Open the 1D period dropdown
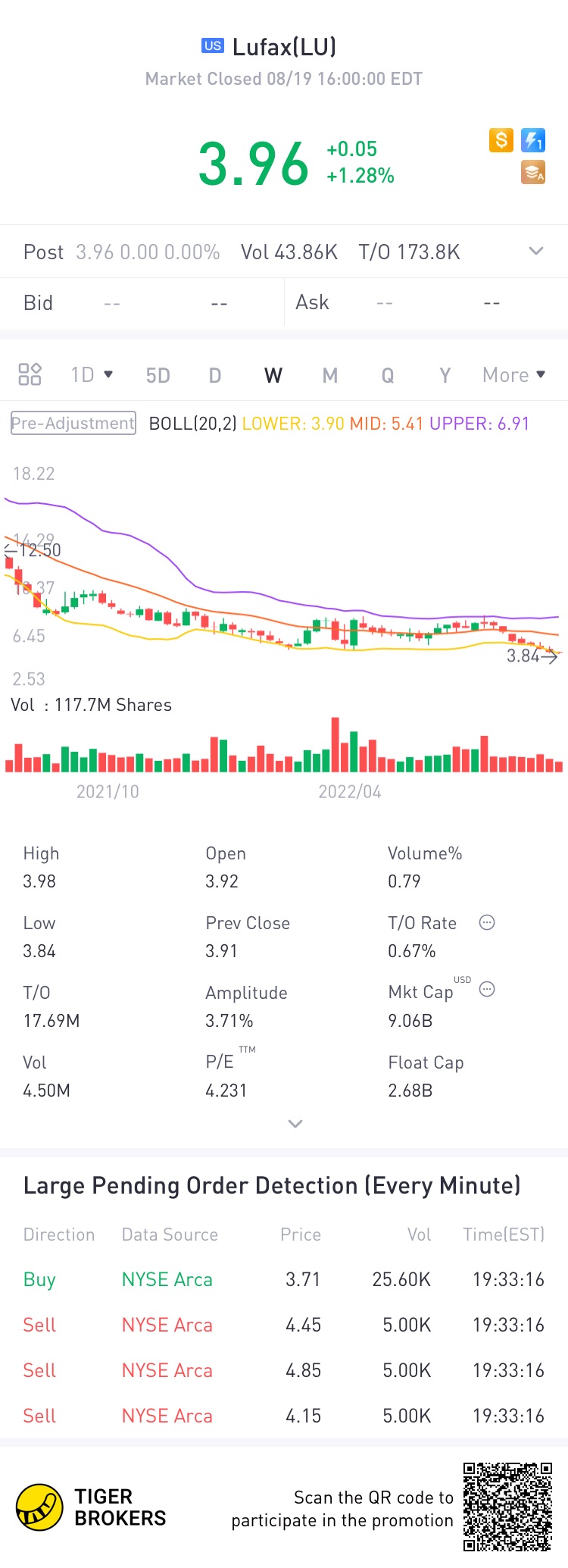 [x=90, y=374]
